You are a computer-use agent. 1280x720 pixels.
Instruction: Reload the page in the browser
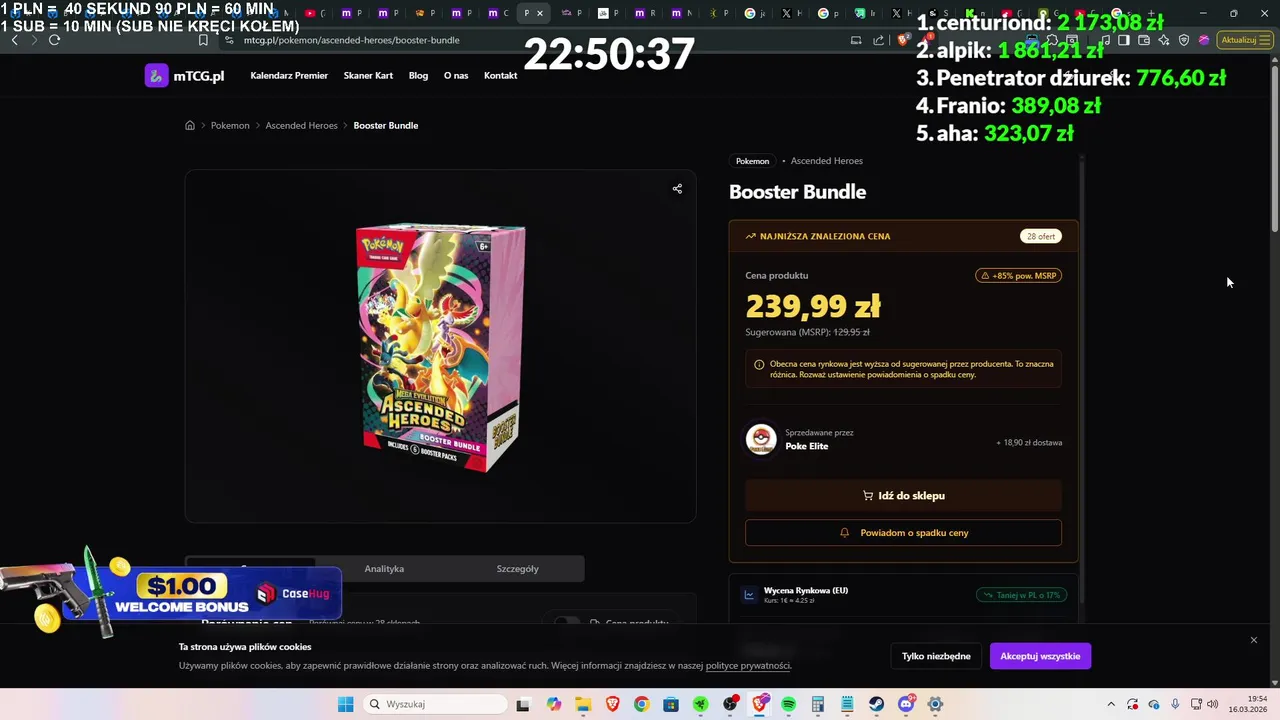[54, 40]
